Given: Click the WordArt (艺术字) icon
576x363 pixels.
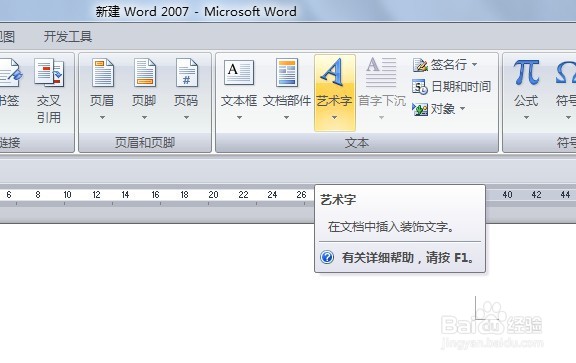Looking at the screenshot, I should coord(332,72).
